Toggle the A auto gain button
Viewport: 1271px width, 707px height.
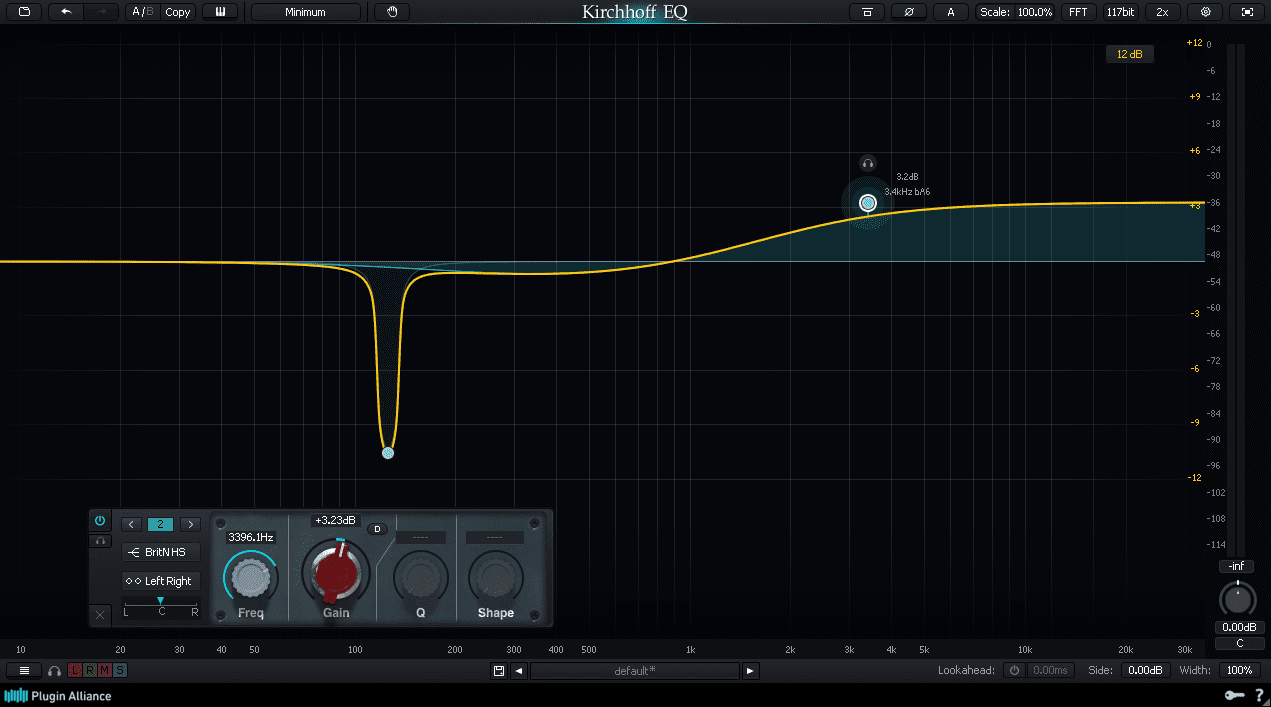[951, 12]
